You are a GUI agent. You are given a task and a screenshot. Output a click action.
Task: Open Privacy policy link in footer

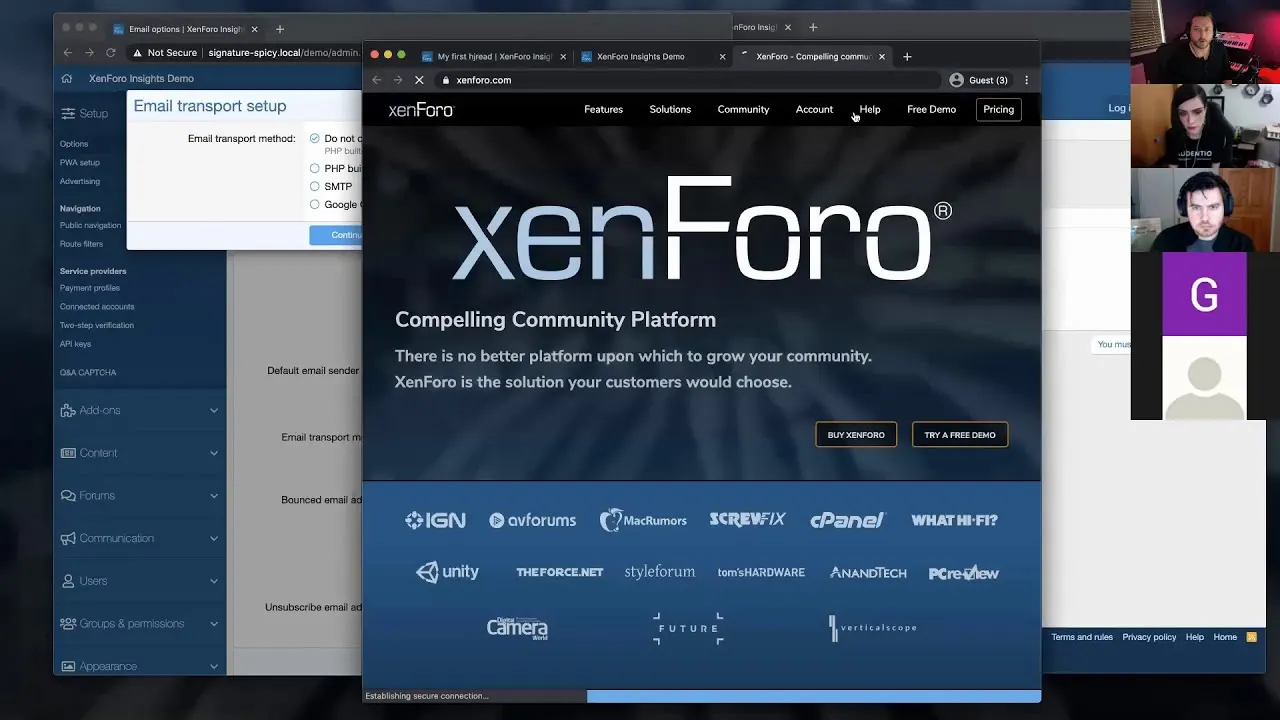1149,637
